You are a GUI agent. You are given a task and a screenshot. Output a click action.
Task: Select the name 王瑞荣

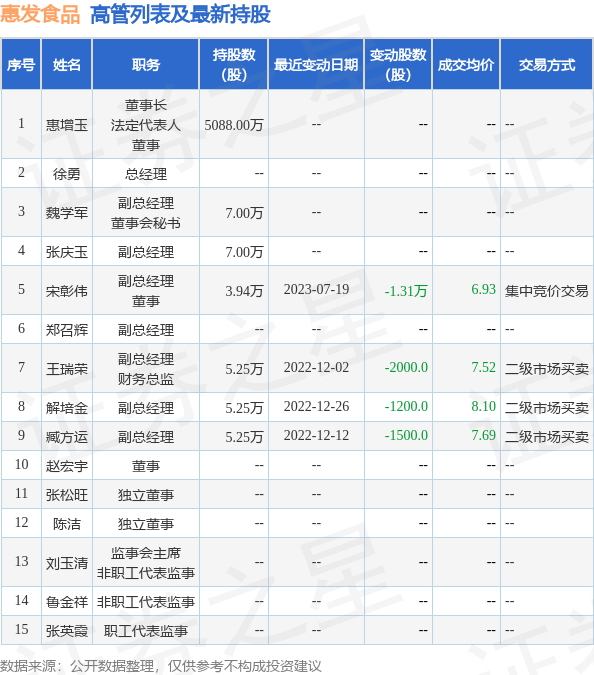point(67,368)
